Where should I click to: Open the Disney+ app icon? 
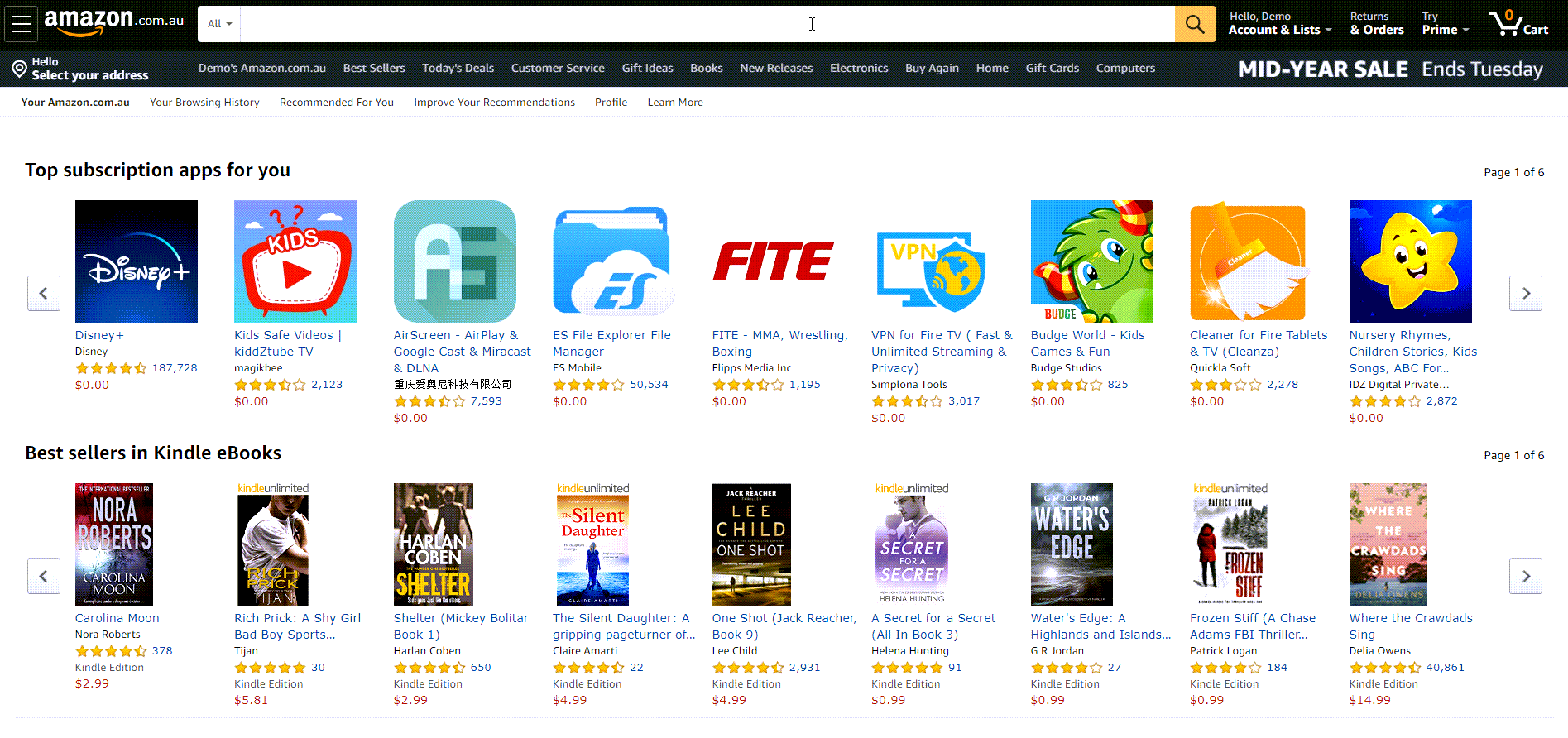(x=137, y=261)
